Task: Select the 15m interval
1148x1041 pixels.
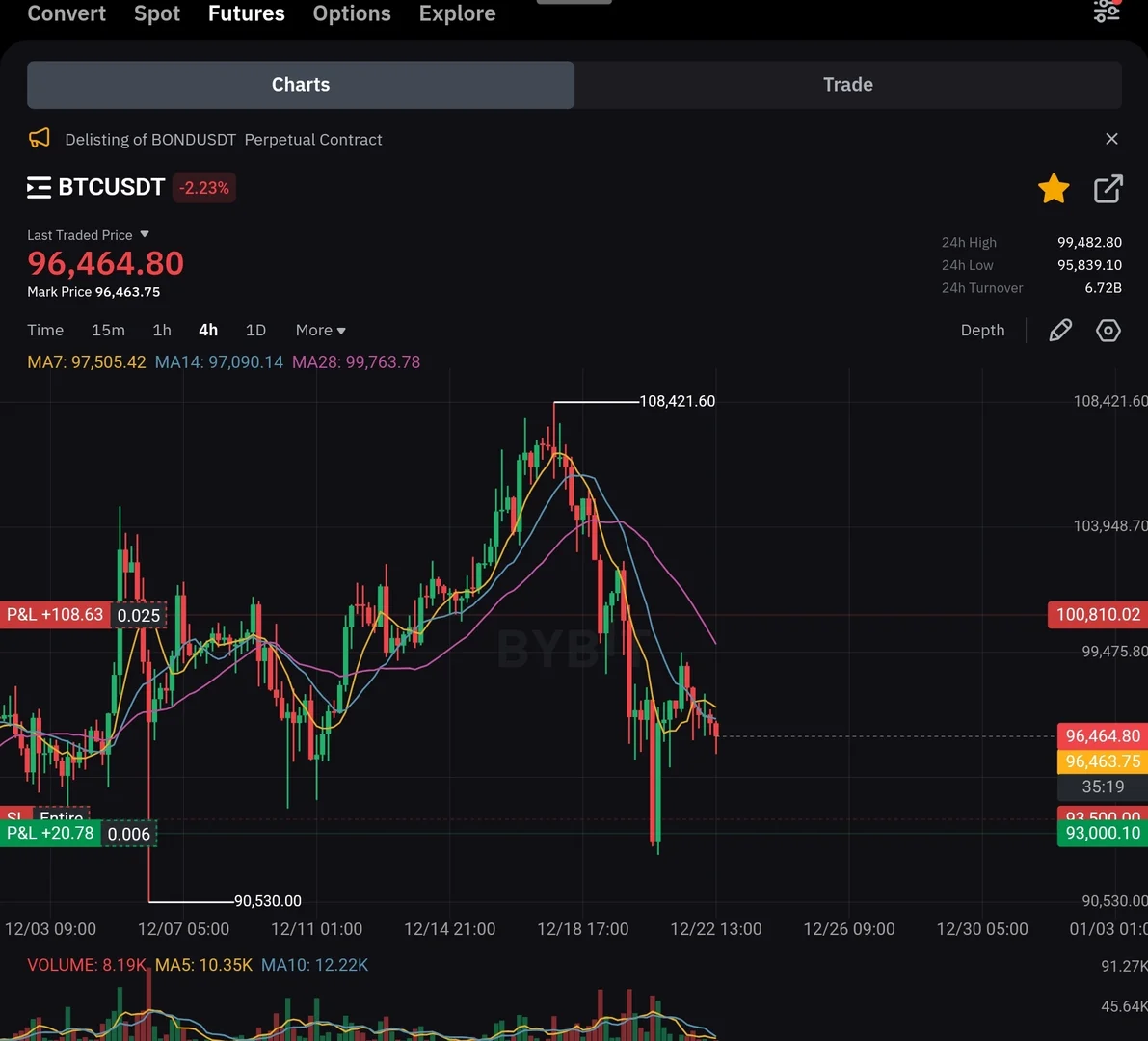Action: [108, 331]
